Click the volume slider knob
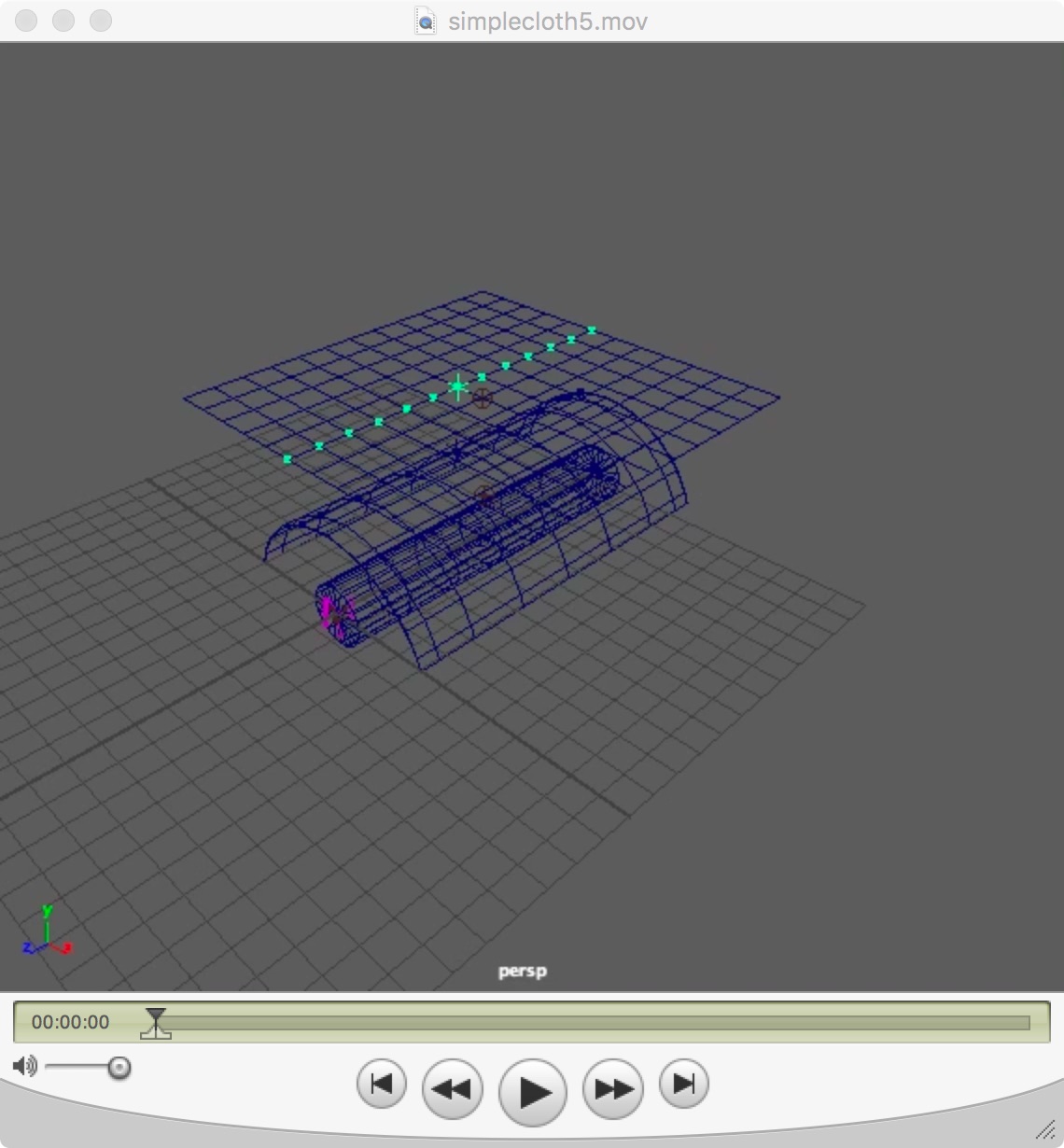The width and height of the screenshot is (1064, 1148). [x=119, y=1067]
